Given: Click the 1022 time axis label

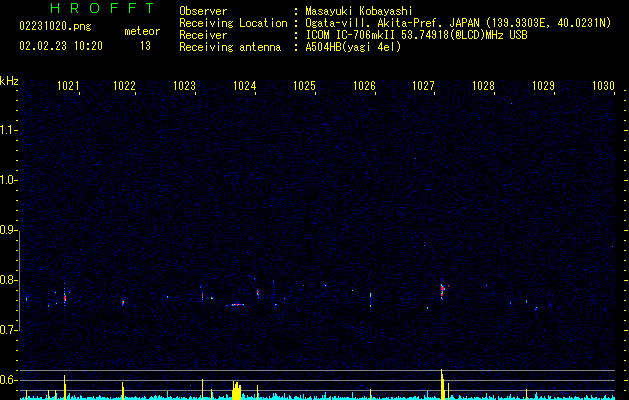Looking at the screenshot, I should coord(124,86).
